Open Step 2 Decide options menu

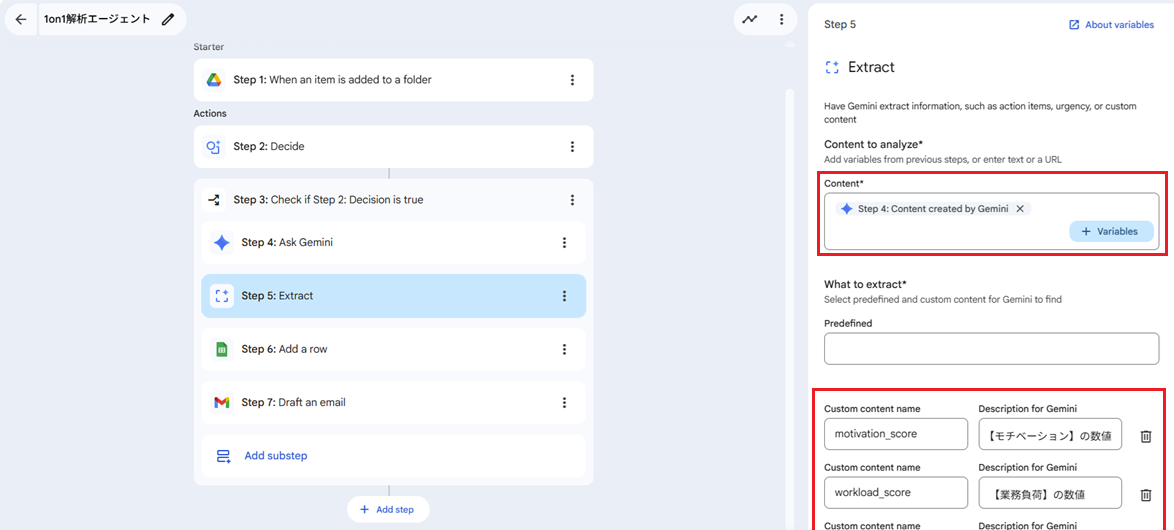[572, 147]
